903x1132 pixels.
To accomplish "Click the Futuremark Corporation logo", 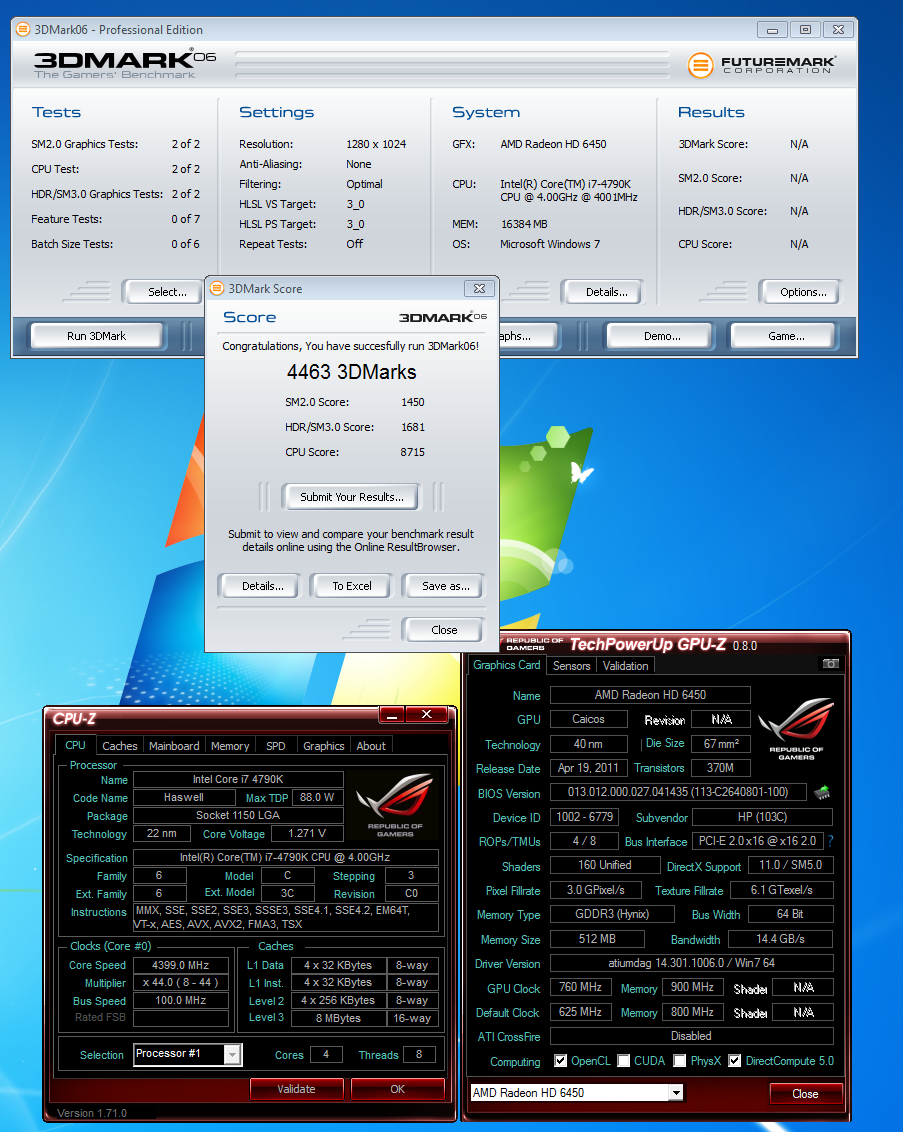I will 762,65.
